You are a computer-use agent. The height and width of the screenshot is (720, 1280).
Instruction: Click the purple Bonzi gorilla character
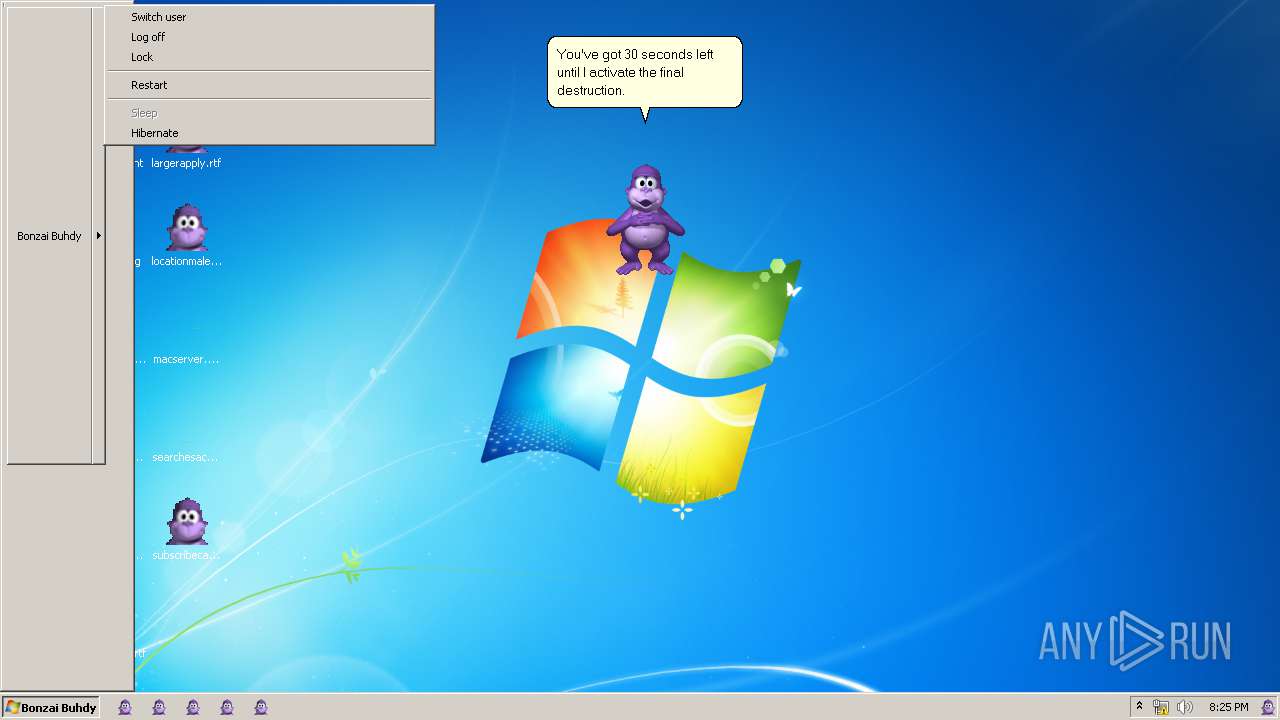pyautogui.click(x=645, y=220)
